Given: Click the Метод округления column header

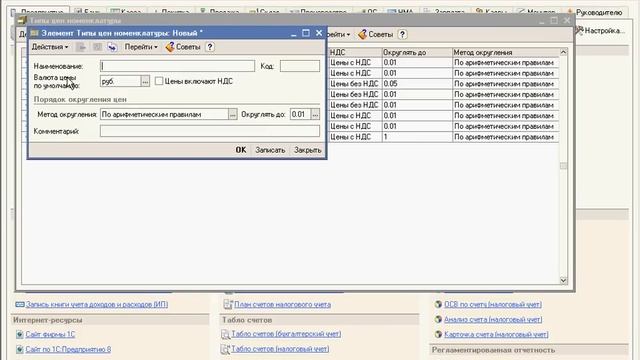Looking at the screenshot, I should click(x=505, y=52).
